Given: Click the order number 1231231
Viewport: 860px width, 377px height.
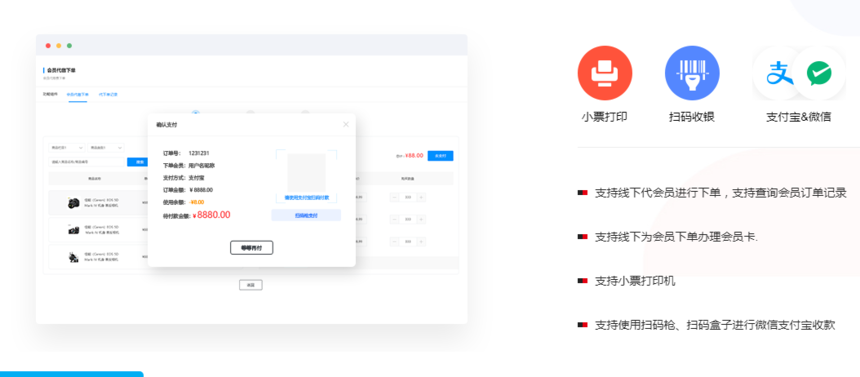Looking at the screenshot, I should point(199,153).
